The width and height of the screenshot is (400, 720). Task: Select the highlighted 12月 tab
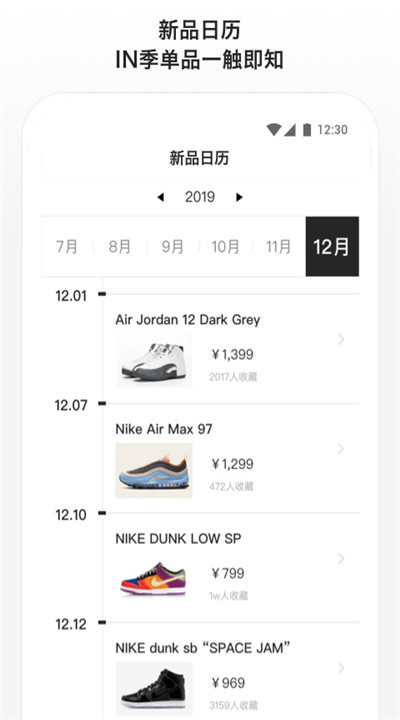pyautogui.click(x=332, y=247)
